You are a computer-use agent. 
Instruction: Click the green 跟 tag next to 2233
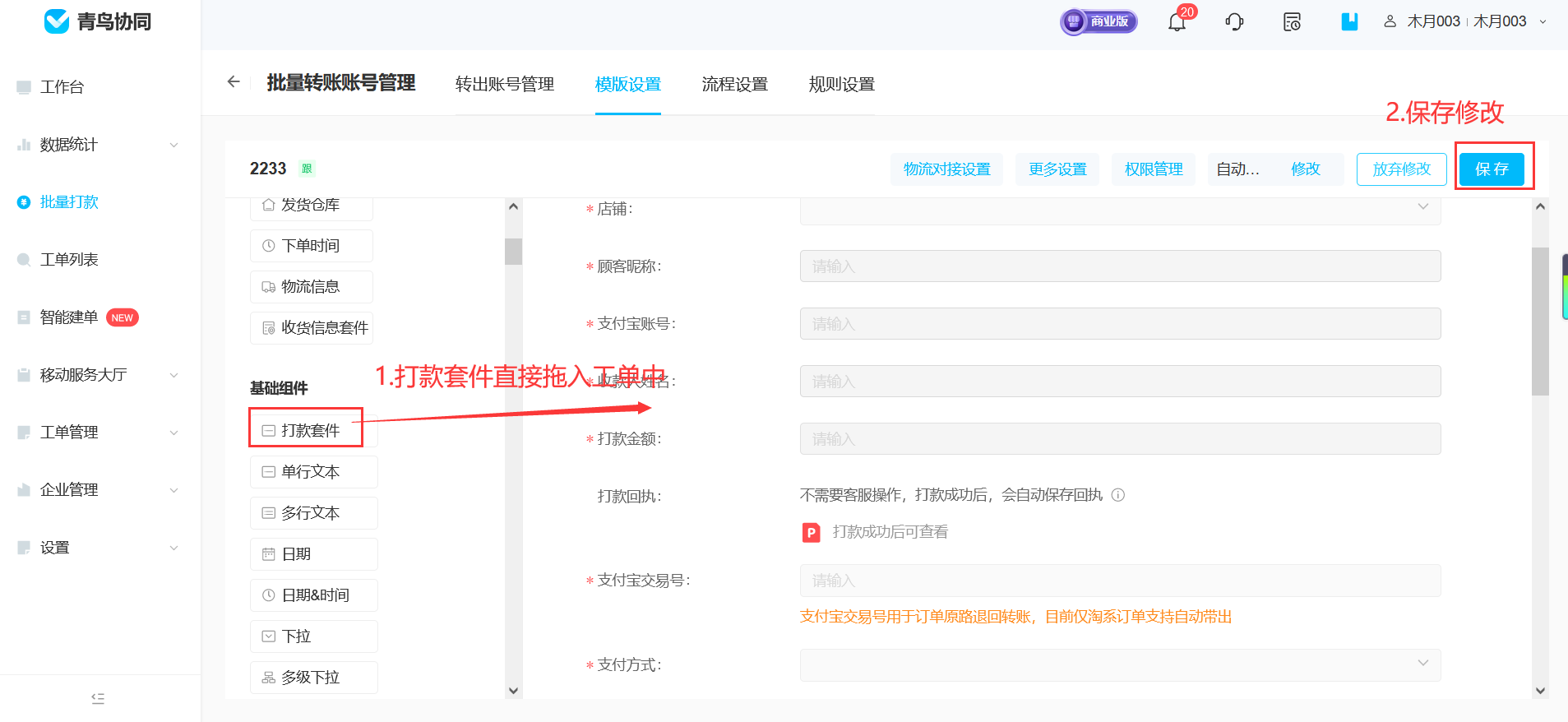pyautogui.click(x=307, y=169)
